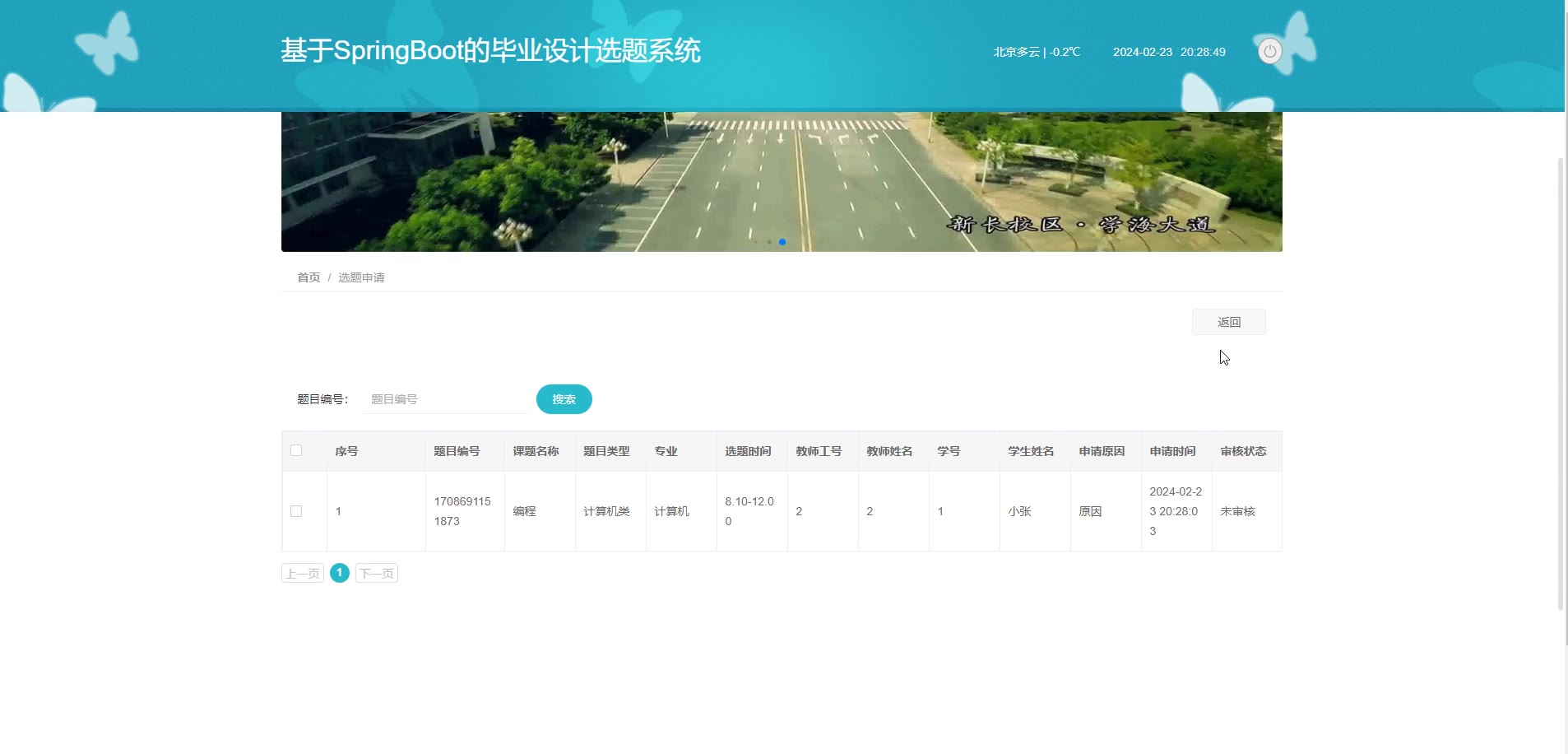Viewport: 1568px width, 754px height.
Task: Click the system title heading
Action: [x=490, y=51]
